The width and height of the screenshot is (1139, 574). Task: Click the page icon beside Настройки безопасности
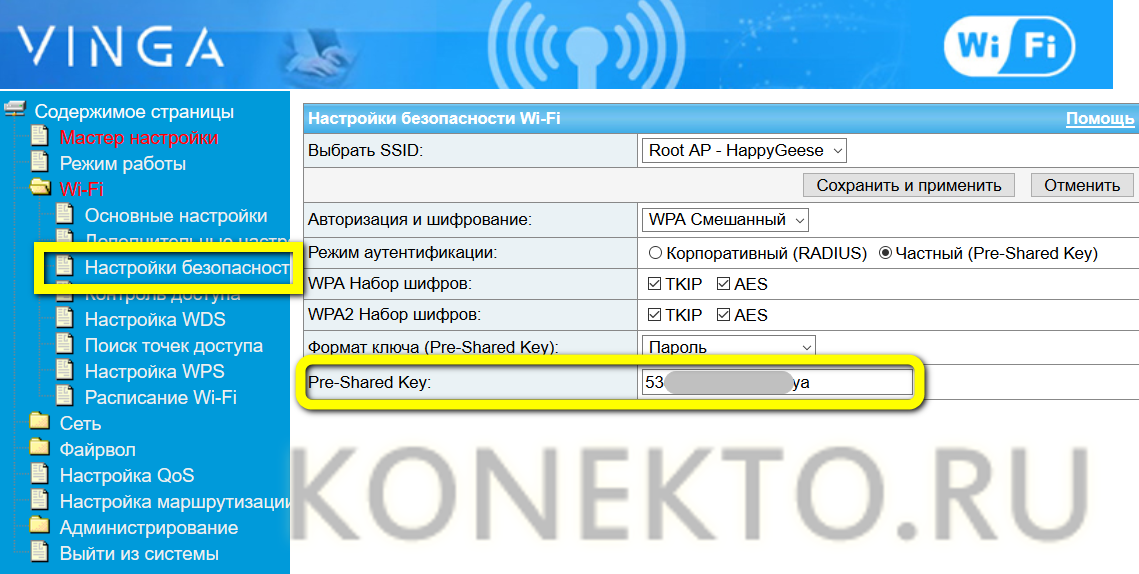tap(65, 267)
